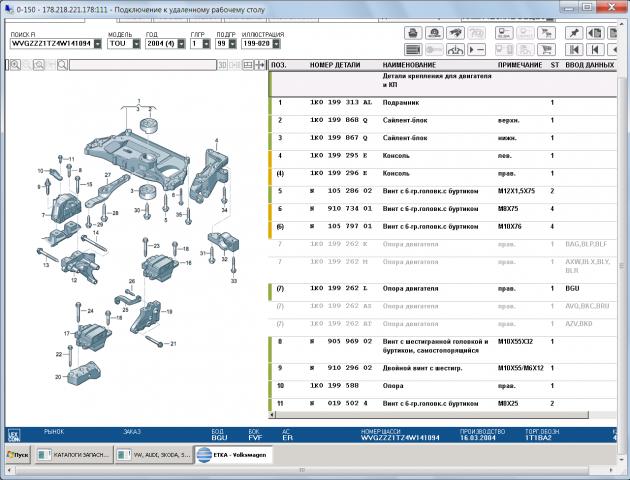The image size is (630, 480).
Task: Click the 3D view icon
Action: point(222,65)
